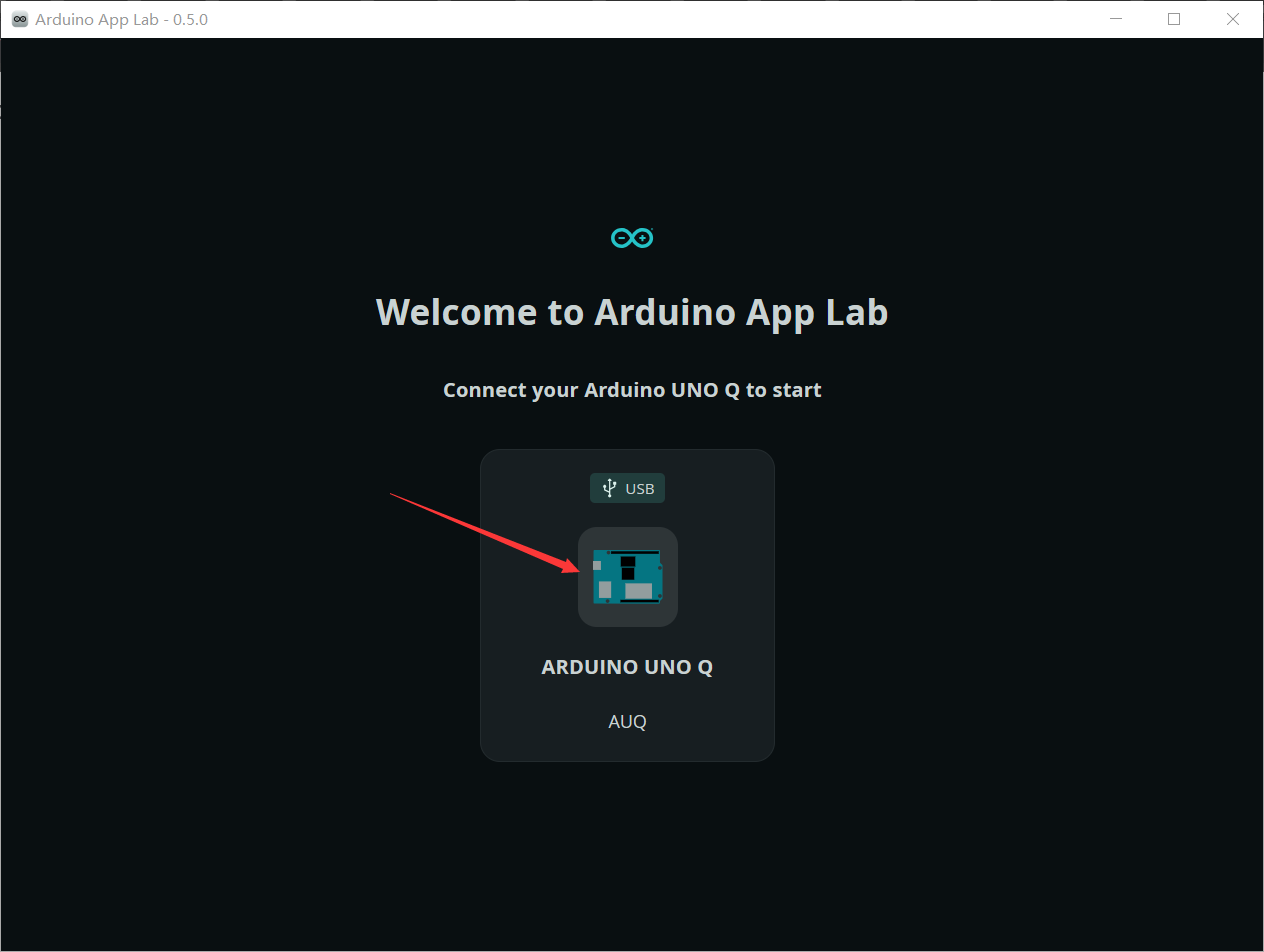Click the Welcome to Arduino App Lab heading

pos(632,312)
